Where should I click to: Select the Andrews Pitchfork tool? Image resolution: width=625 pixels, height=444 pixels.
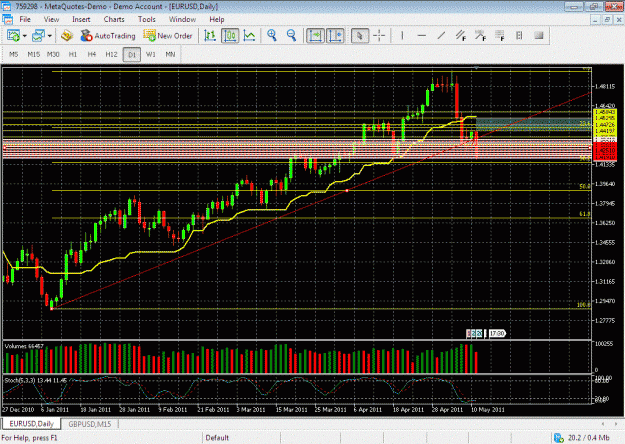coord(480,36)
